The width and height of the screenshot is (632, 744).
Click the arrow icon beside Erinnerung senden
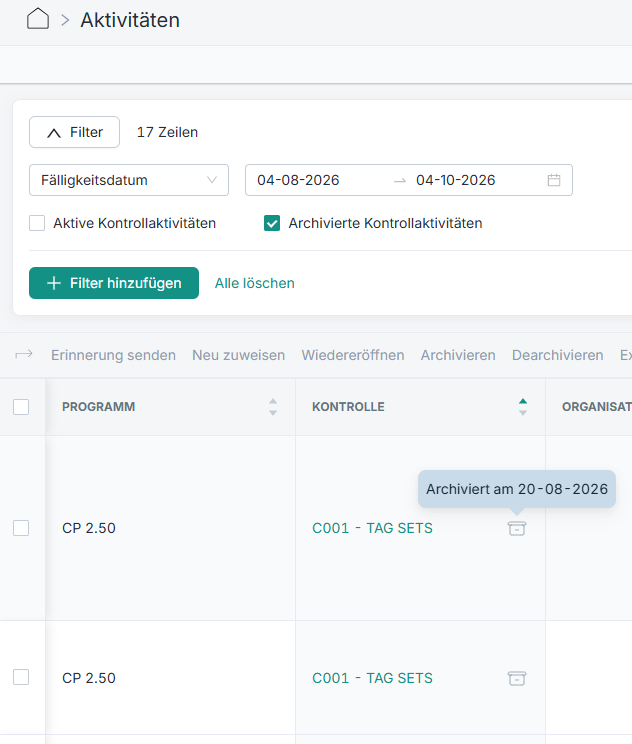tap(24, 354)
